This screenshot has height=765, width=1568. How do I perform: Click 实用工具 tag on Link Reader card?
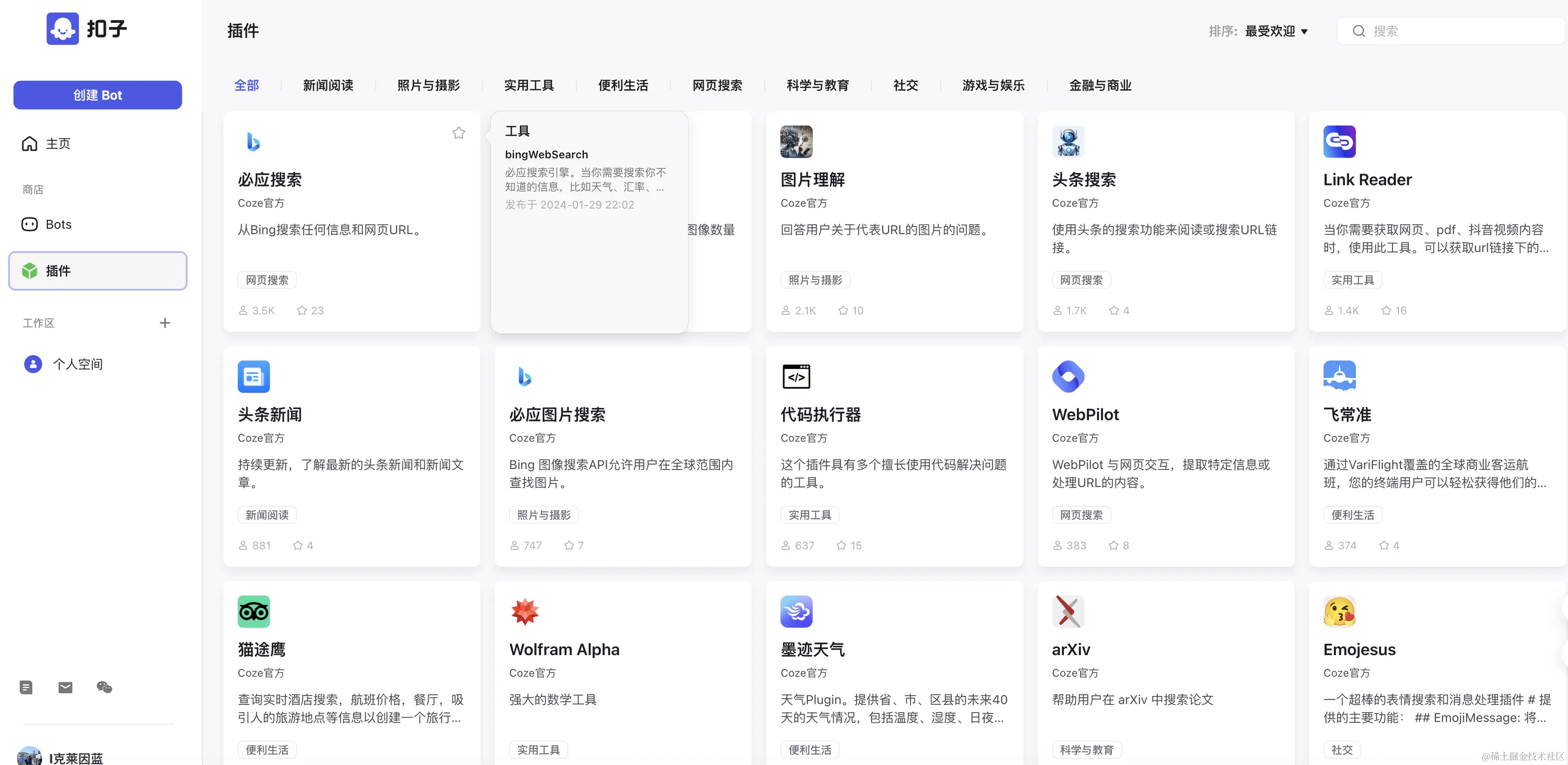[1352, 280]
